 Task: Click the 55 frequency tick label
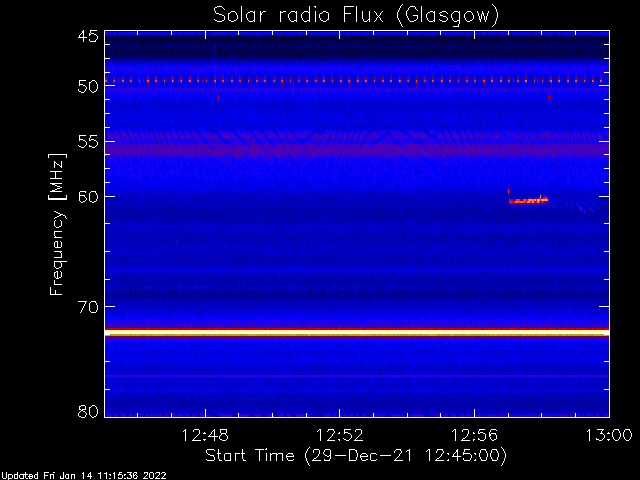88,142
